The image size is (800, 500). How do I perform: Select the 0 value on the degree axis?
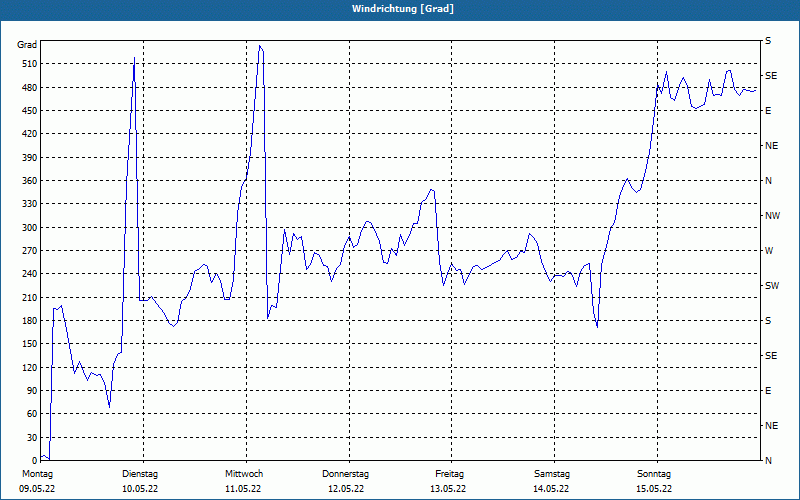tap(35, 461)
